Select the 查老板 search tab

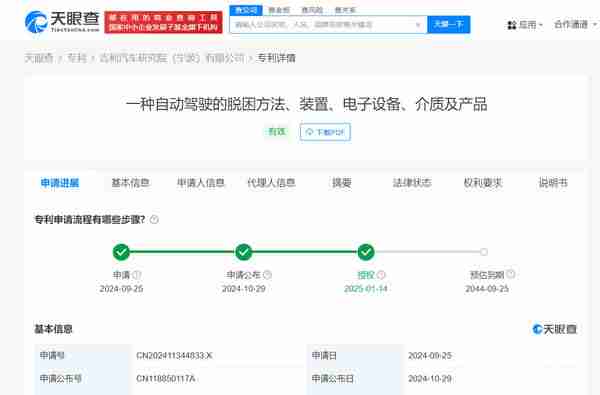point(279,10)
